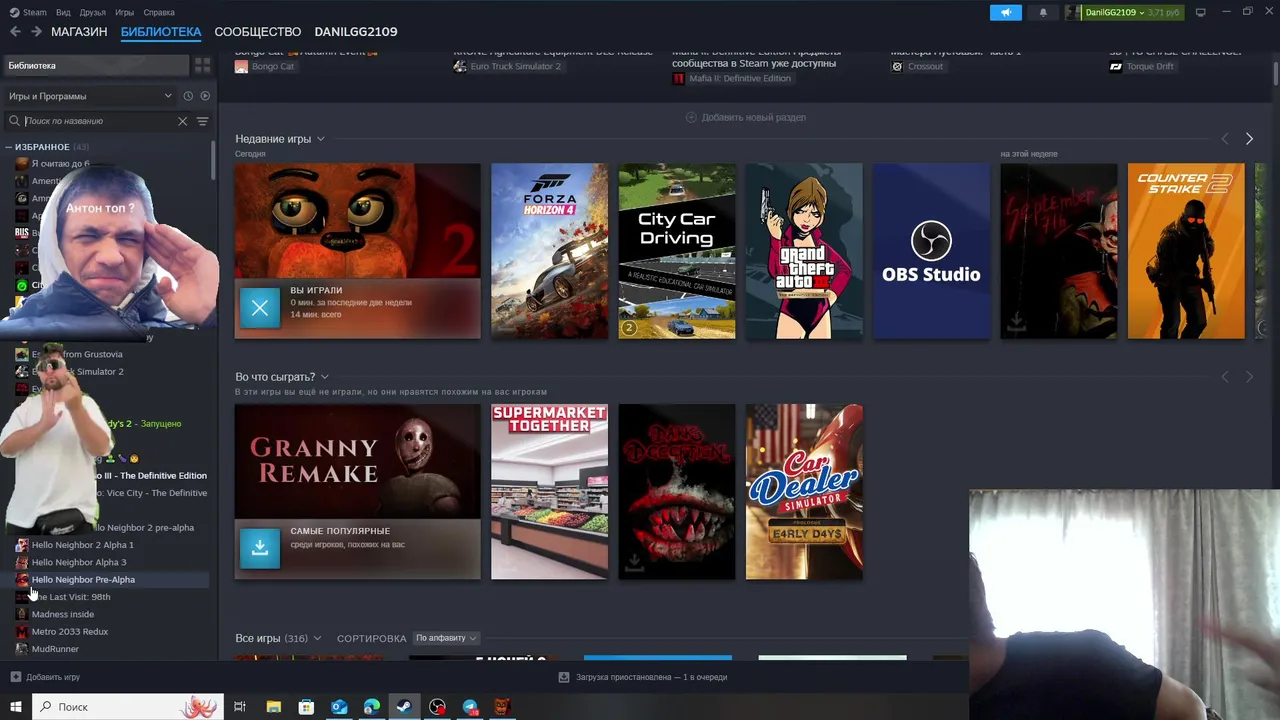Click Добавить новый раздел button

(746, 117)
